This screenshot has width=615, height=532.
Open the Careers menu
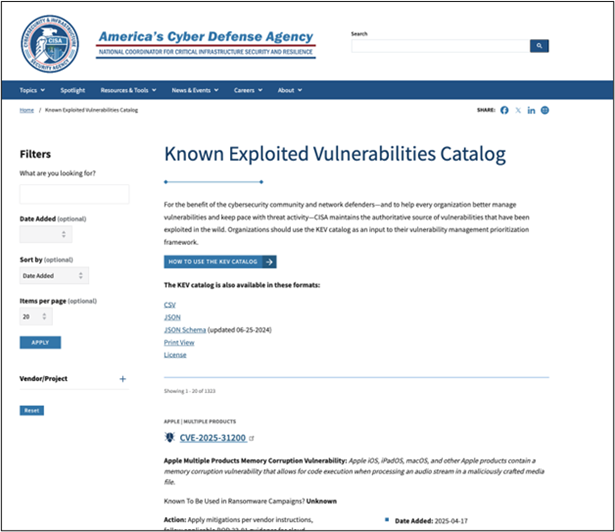(x=248, y=90)
